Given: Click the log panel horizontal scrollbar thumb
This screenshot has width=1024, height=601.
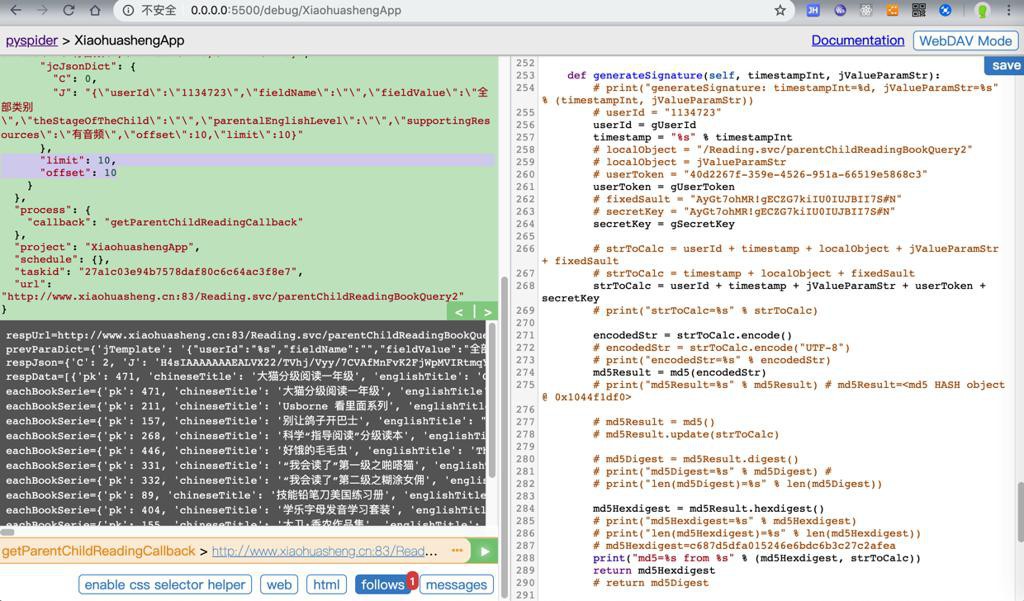Looking at the screenshot, I should coord(7,532).
